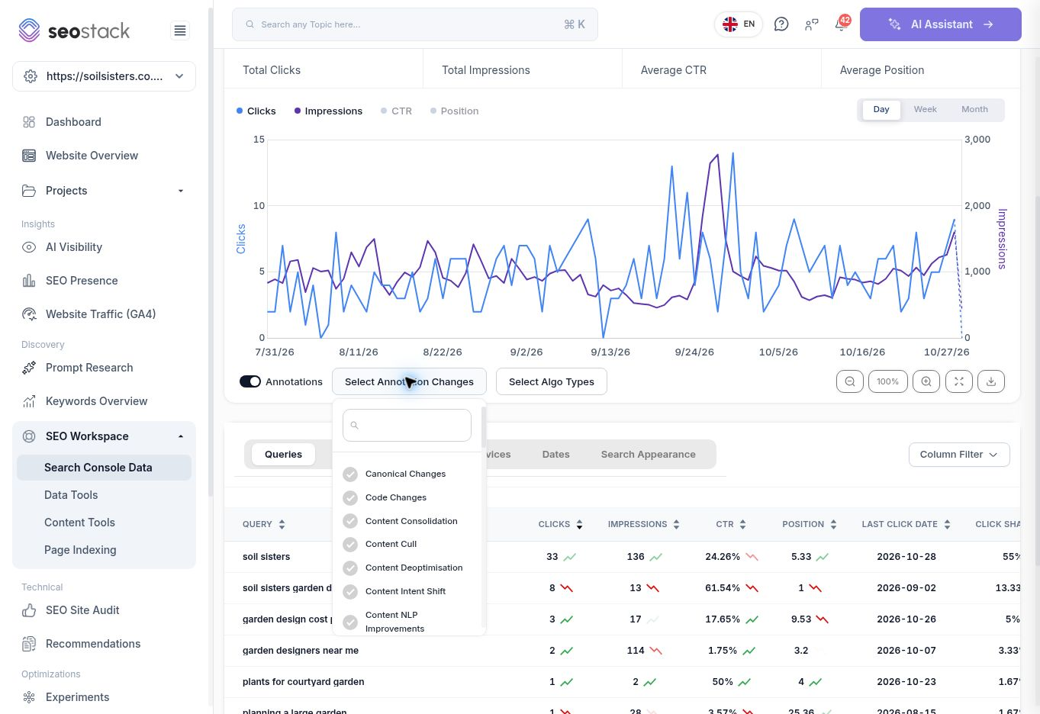This screenshot has height=714, width=1040.
Task: Check the Content Cull option
Action: 350,544
